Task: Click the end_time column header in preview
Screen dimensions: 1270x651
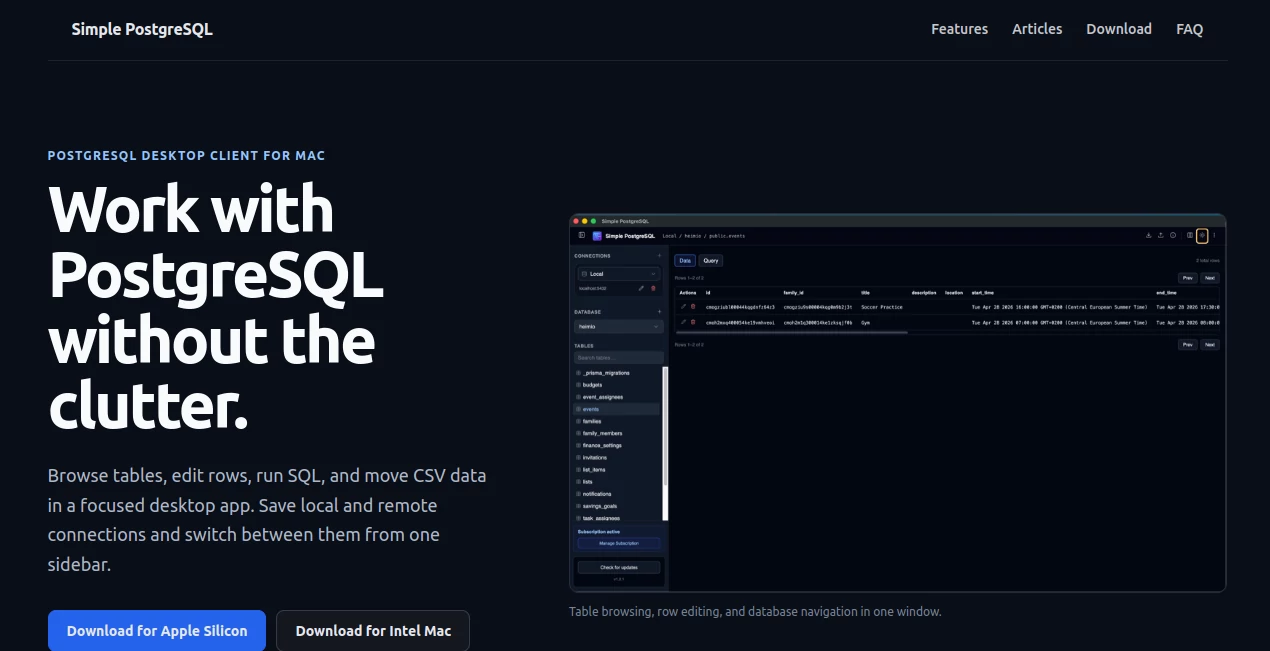Action: [x=1166, y=293]
